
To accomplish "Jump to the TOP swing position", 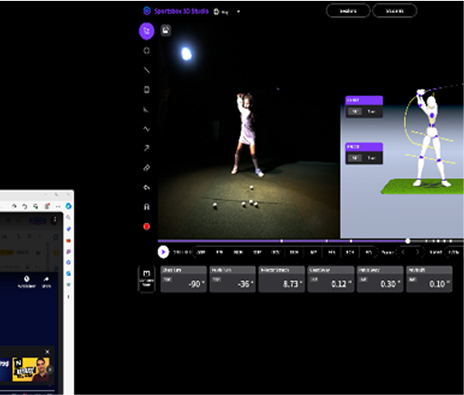I will point(257,252).
